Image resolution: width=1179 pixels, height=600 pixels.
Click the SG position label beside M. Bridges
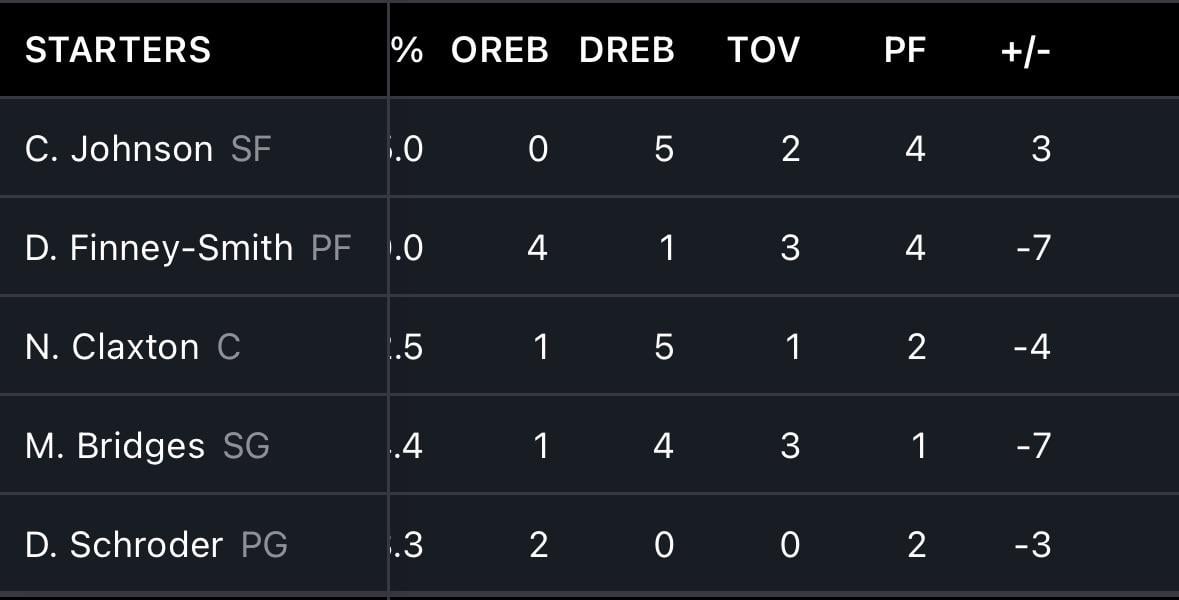(246, 446)
